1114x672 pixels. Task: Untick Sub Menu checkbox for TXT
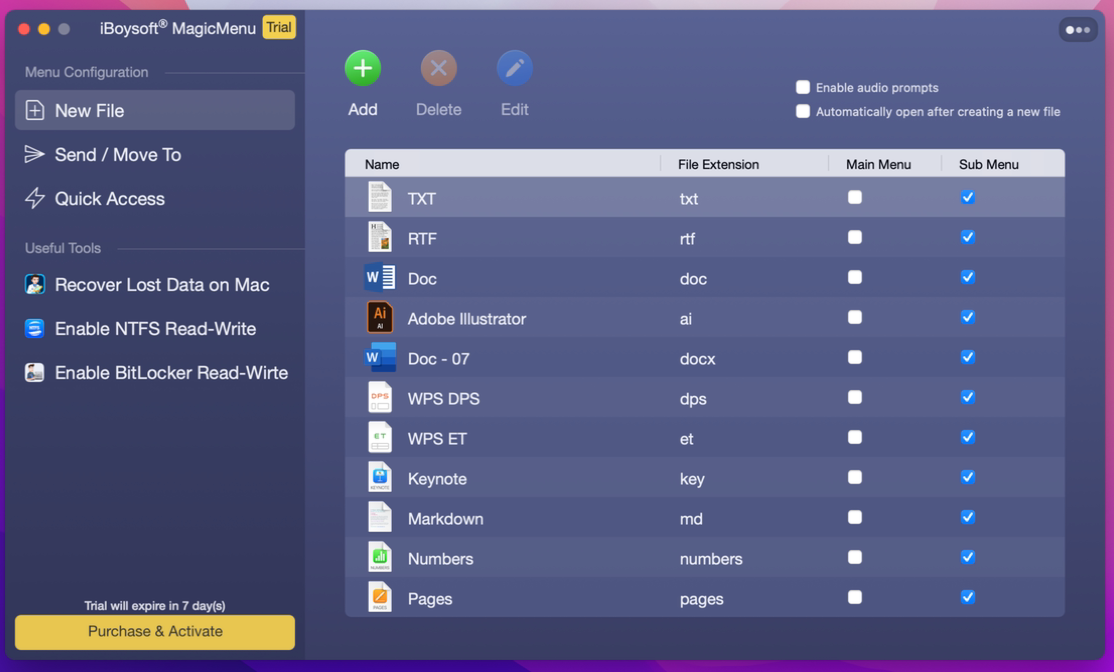968,197
